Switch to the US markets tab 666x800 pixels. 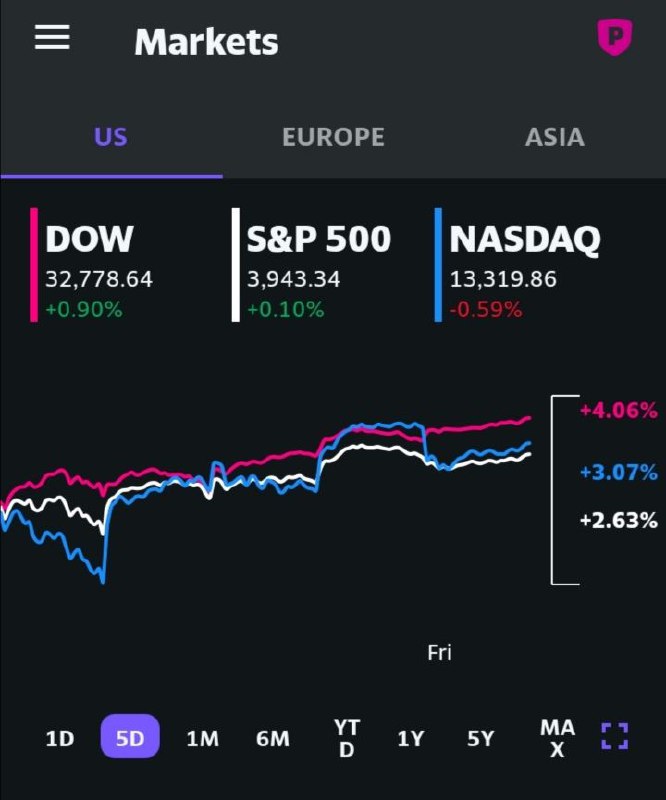pos(111,137)
